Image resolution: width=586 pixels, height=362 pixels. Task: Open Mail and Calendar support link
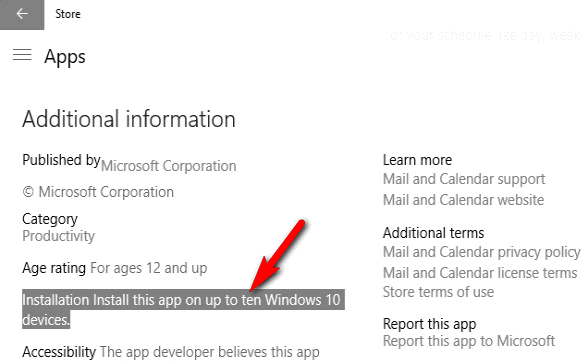click(x=464, y=179)
